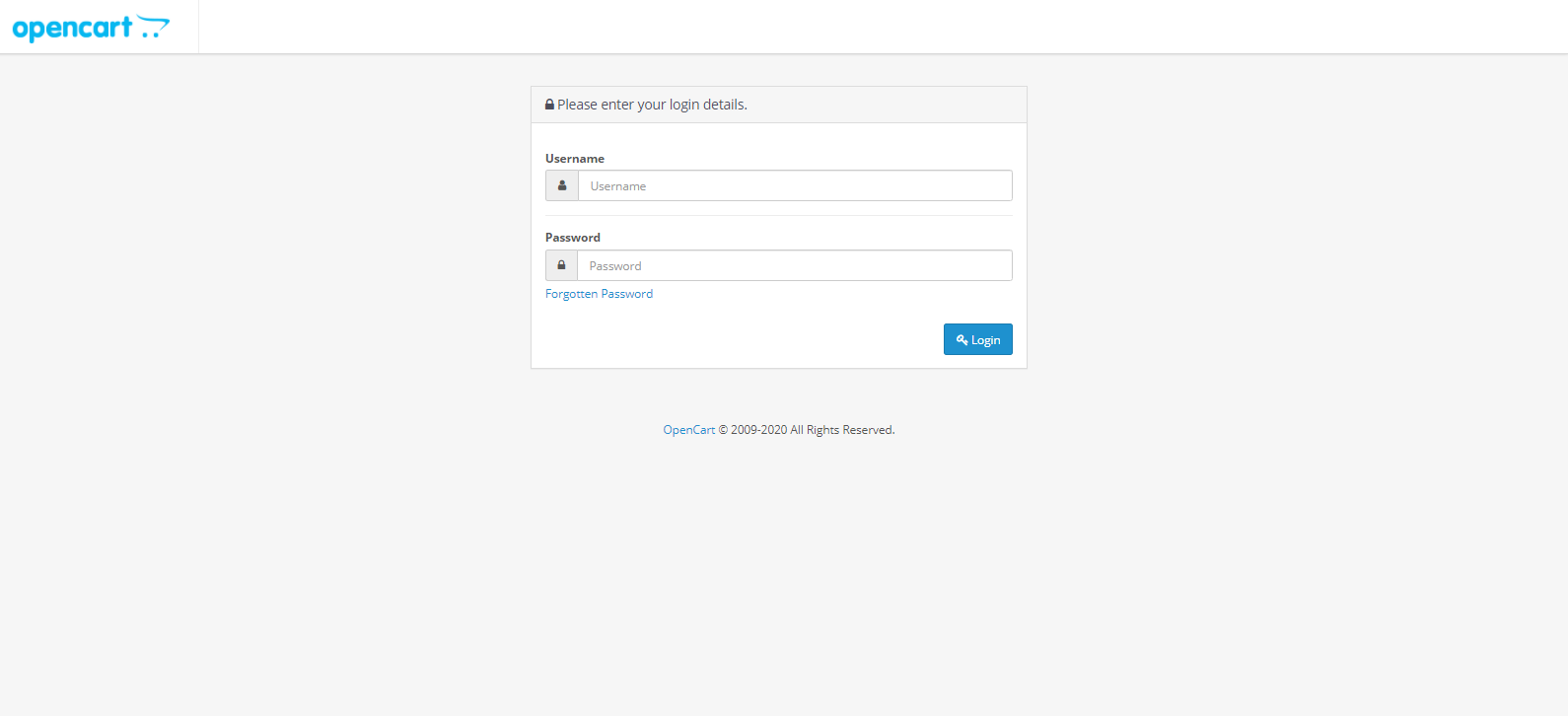Viewport: 1568px width, 716px height.
Task: Click the Password field placeholder text
Action: point(614,264)
